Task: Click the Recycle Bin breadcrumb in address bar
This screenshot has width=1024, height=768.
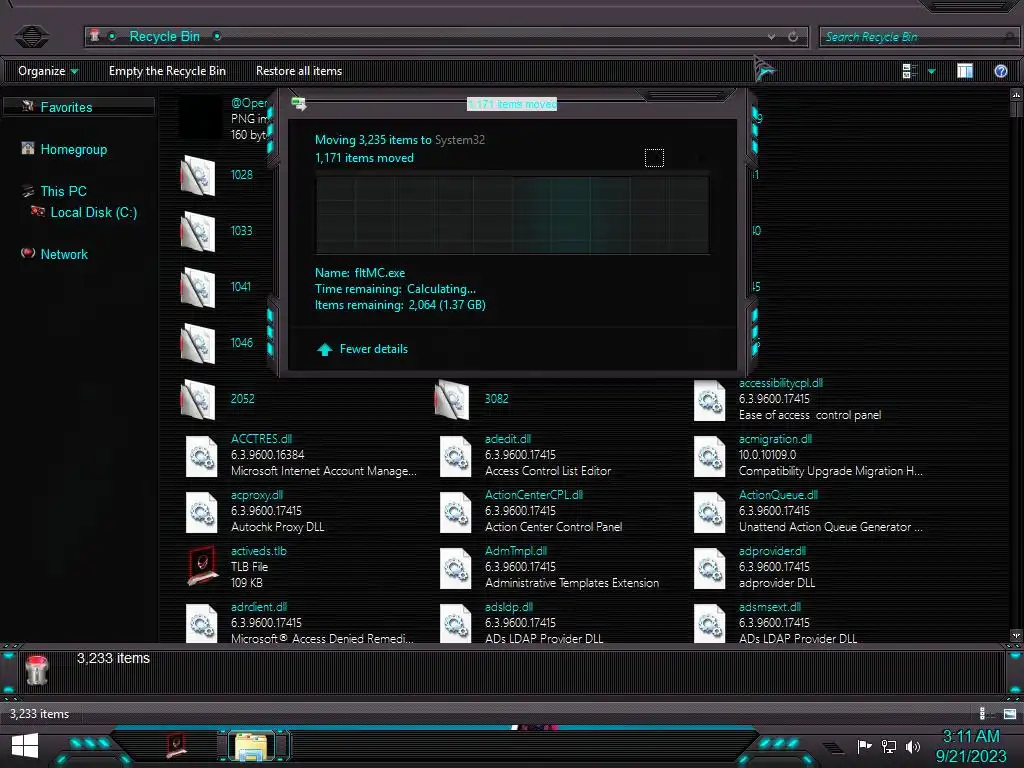Action: (x=164, y=37)
